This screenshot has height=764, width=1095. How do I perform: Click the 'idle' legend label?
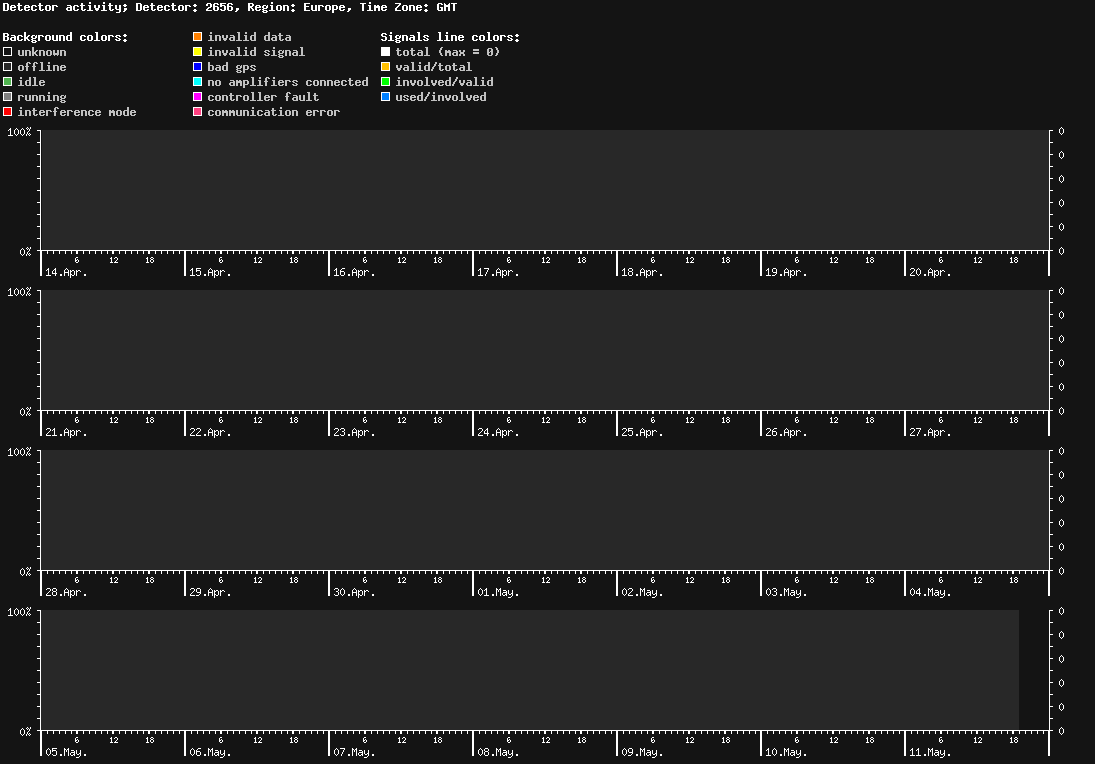pos(31,82)
